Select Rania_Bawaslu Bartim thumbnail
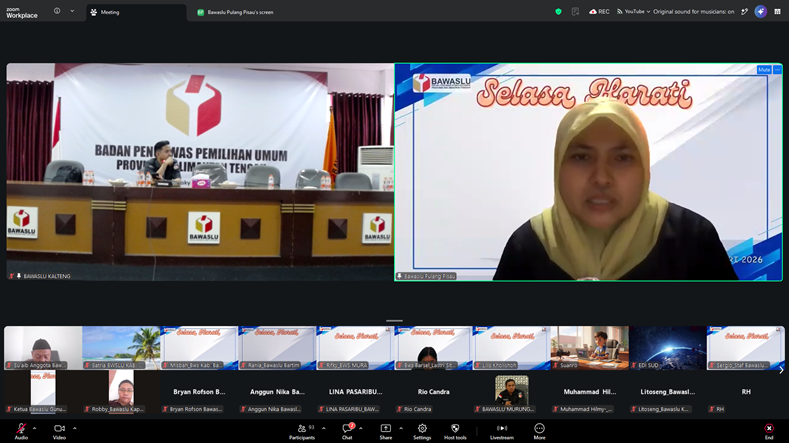 click(x=277, y=348)
